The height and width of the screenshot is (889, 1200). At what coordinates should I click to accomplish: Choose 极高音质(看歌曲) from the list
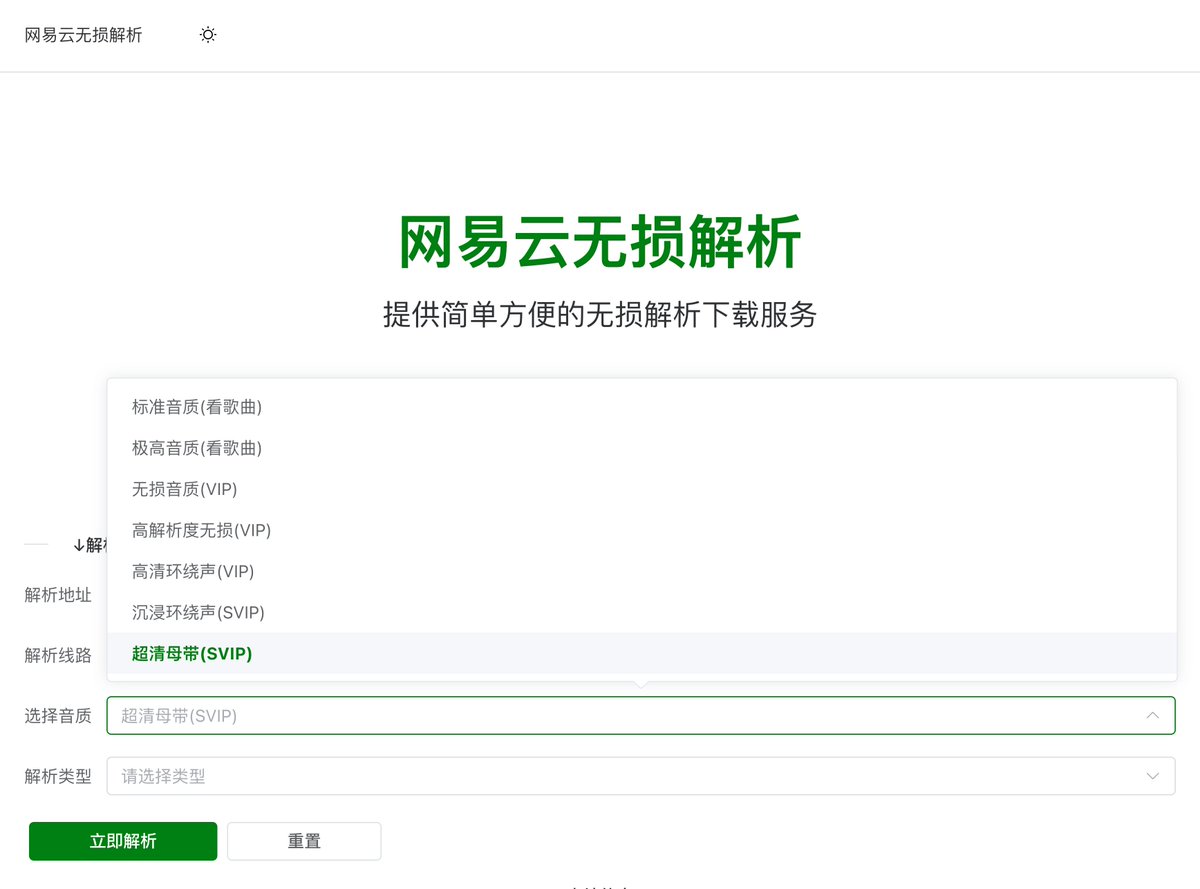641,448
